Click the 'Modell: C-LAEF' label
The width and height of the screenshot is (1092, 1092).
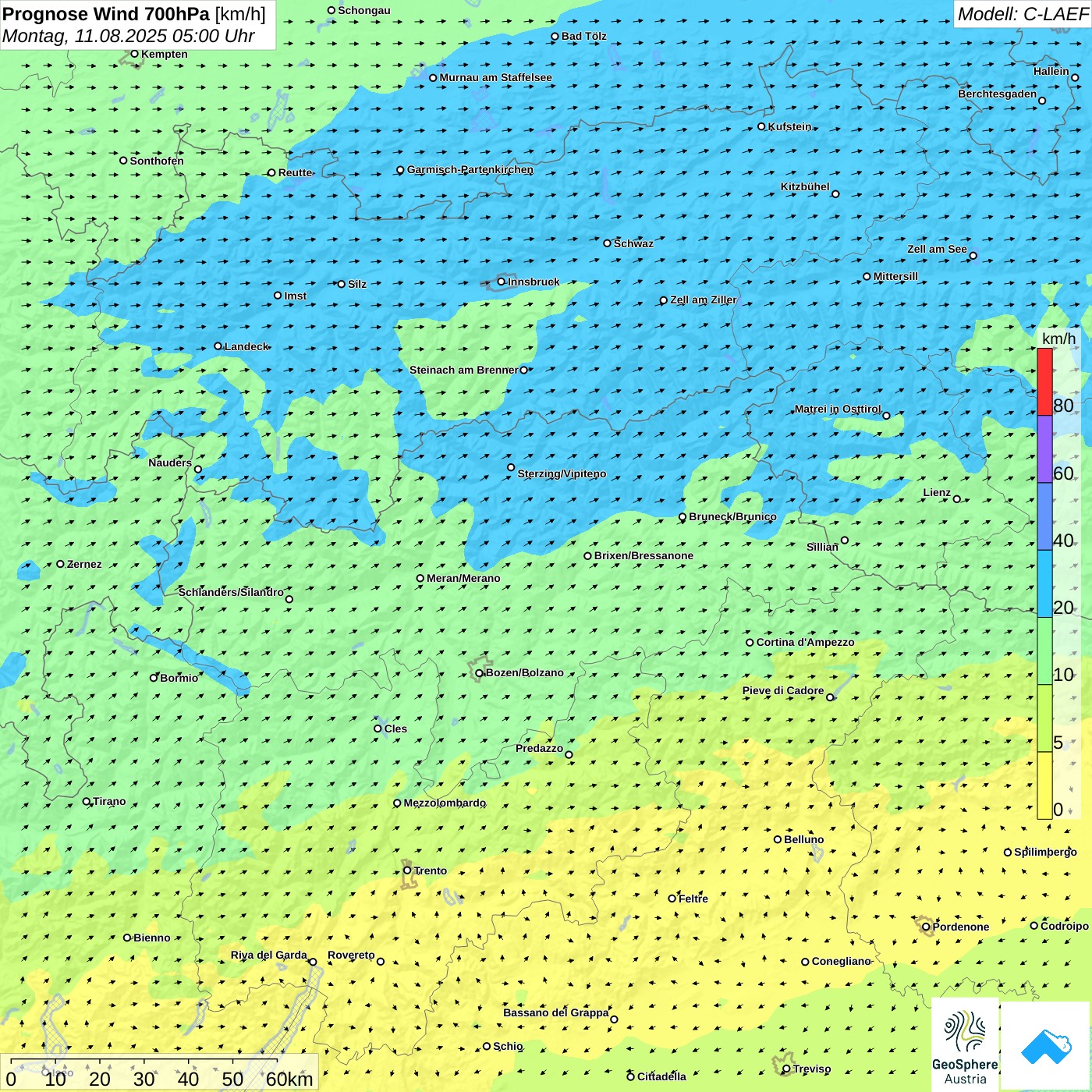(x=1023, y=14)
